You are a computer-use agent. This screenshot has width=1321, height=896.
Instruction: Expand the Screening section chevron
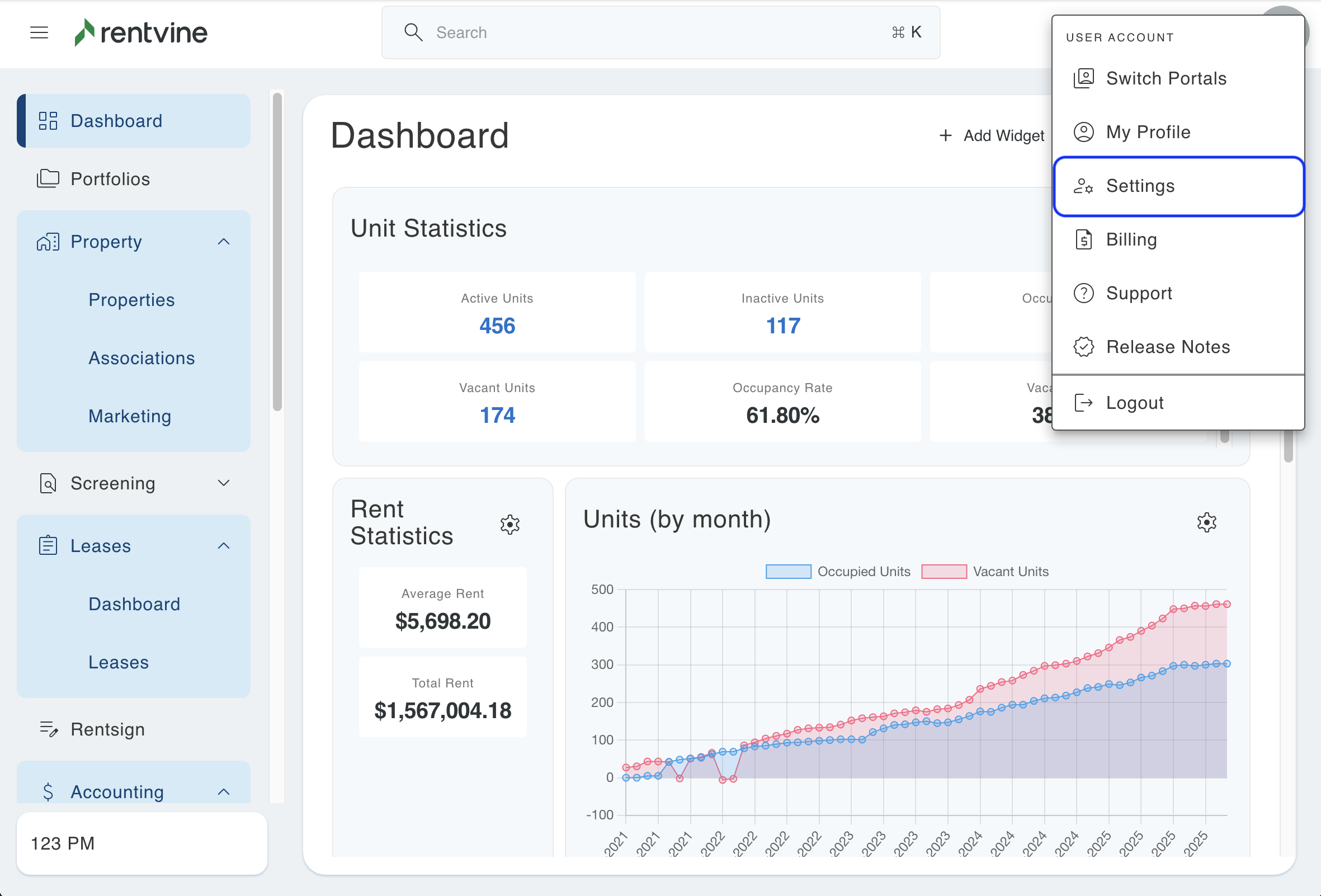coord(224,483)
